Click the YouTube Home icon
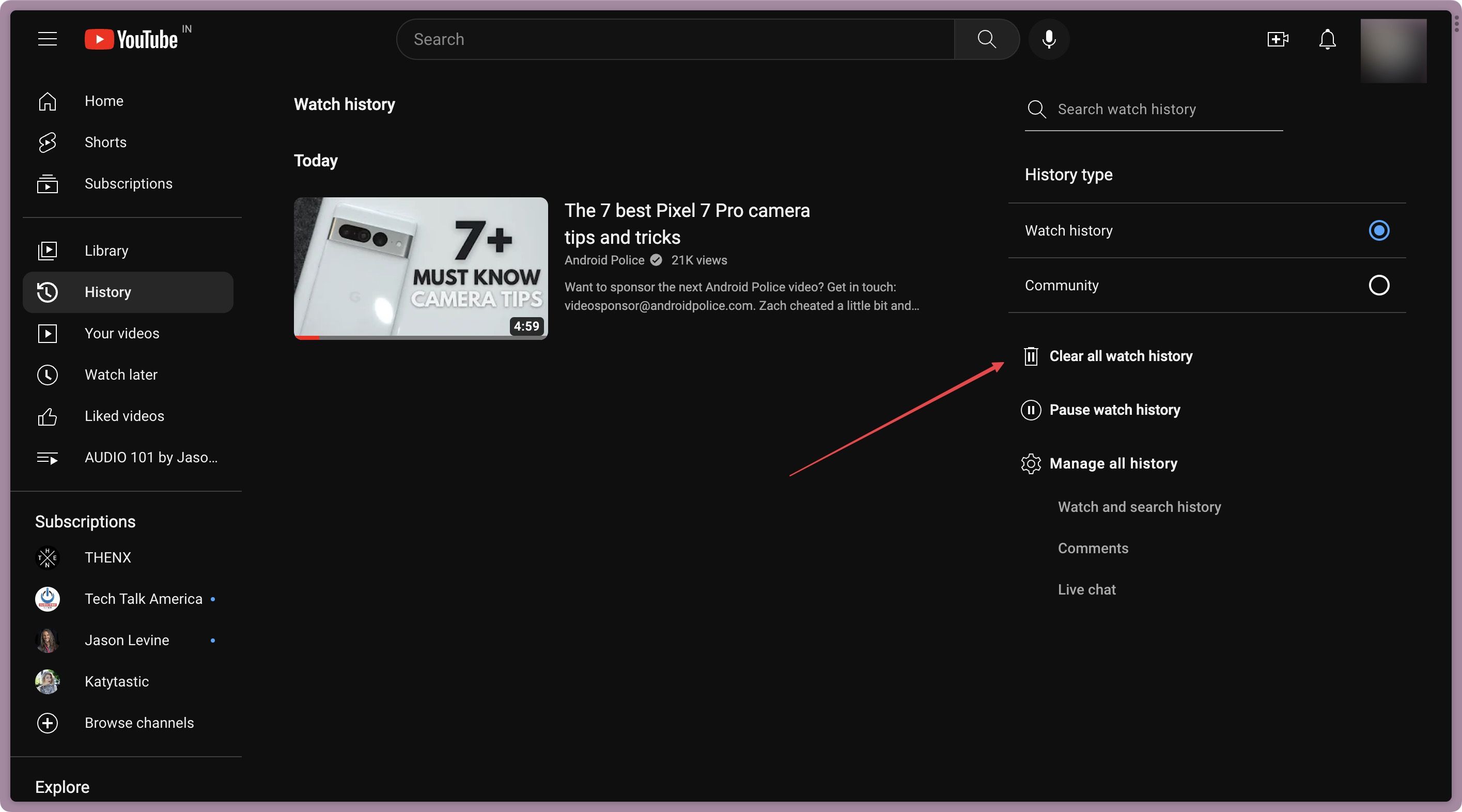The width and height of the screenshot is (1462, 812). click(x=47, y=100)
